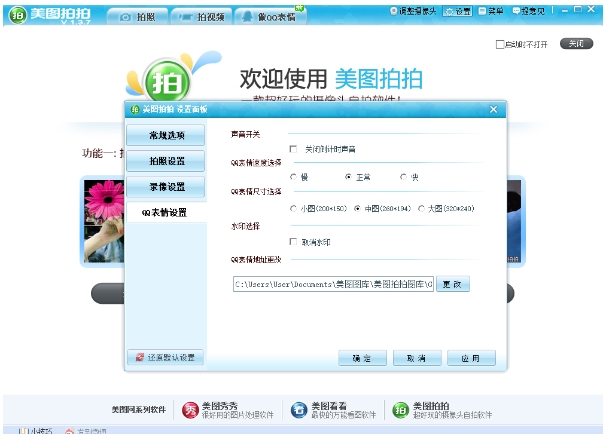
Task: Close the 设置面板 dialog with X
Action: pyautogui.click(x=494, y=109)
